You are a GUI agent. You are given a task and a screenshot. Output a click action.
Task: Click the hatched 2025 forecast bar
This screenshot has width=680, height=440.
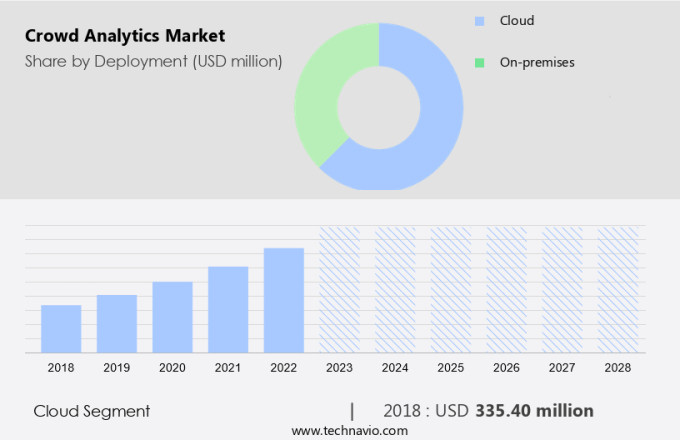451,289
